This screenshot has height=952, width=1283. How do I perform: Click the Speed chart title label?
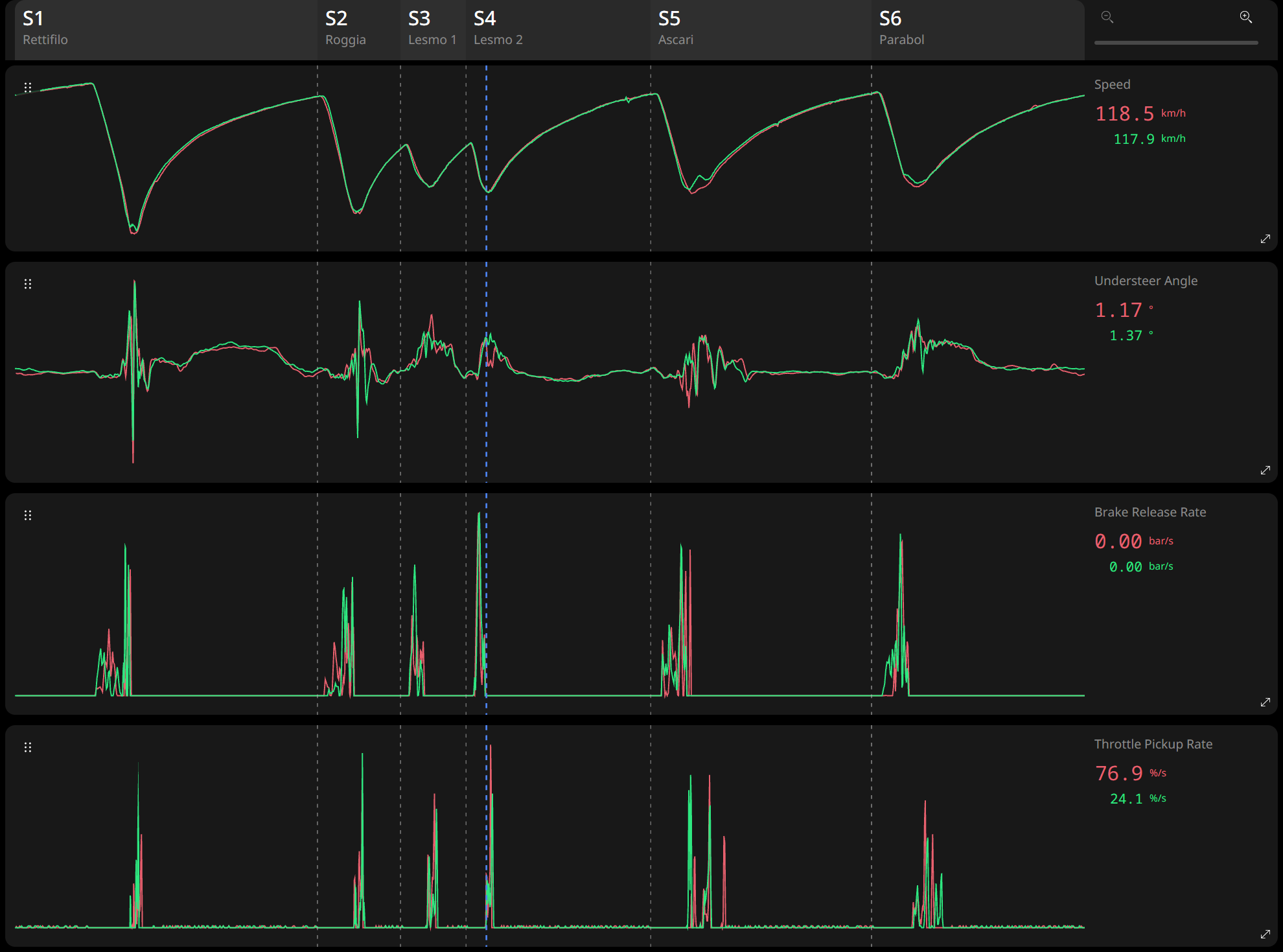click(x=1112, y=84)
